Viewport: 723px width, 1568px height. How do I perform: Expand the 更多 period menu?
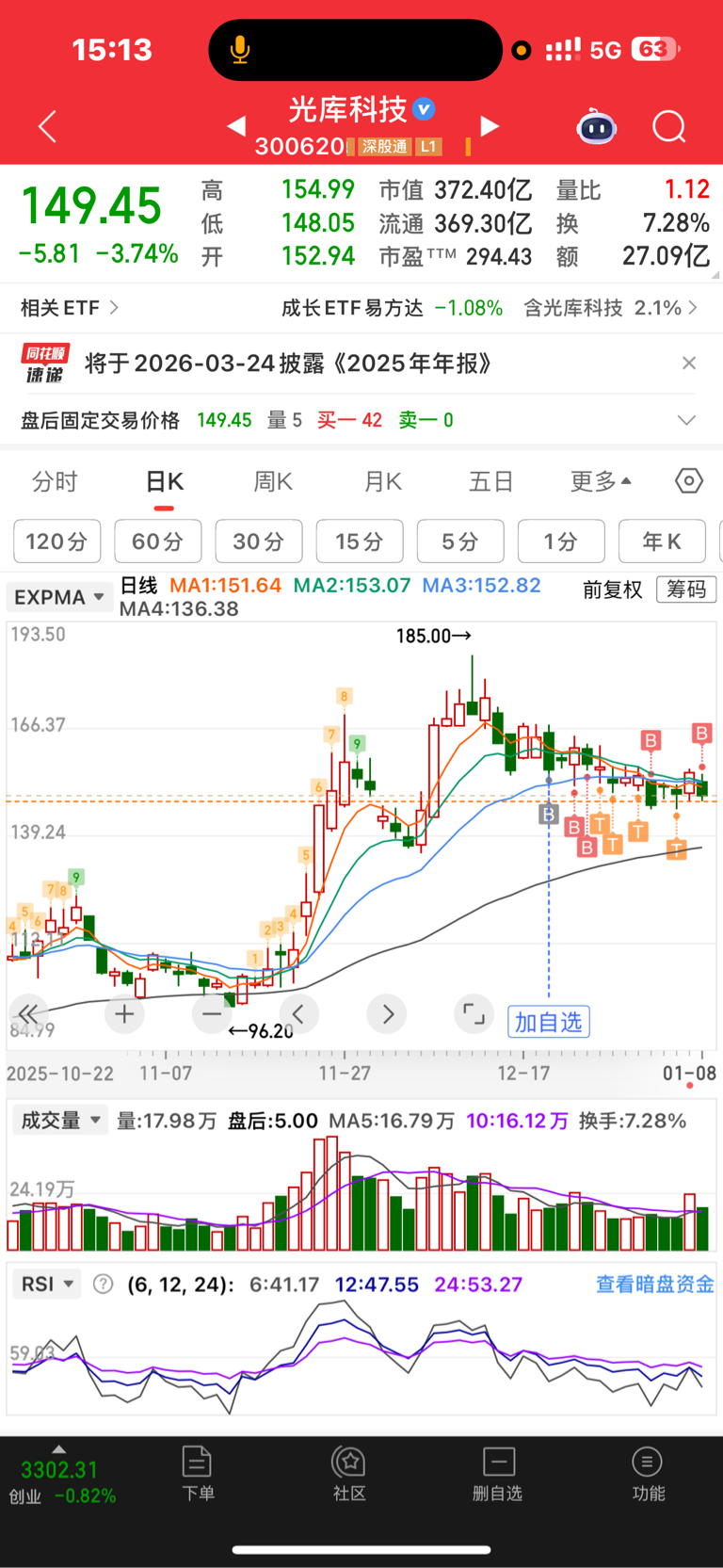click(x=601, y=481)
